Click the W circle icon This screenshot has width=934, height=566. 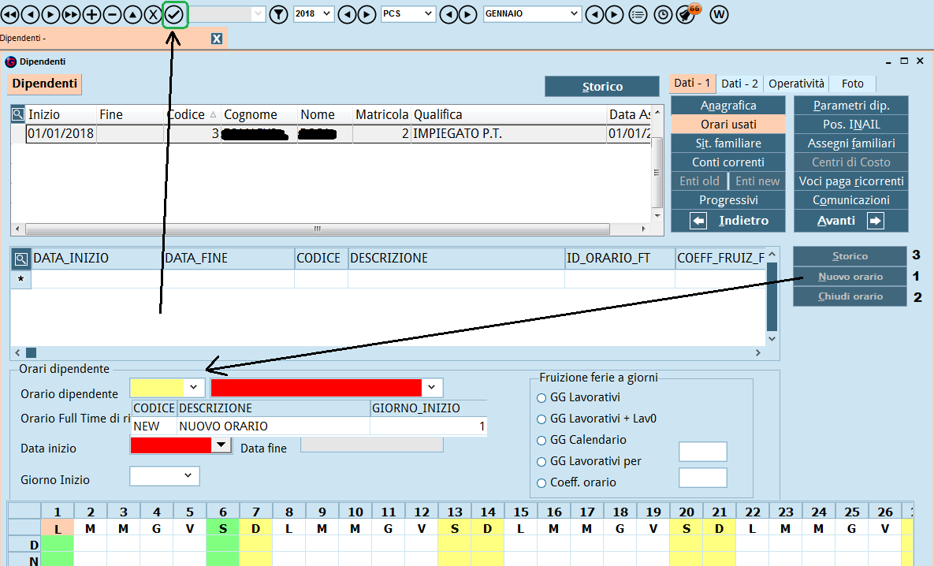click(719, 14)
